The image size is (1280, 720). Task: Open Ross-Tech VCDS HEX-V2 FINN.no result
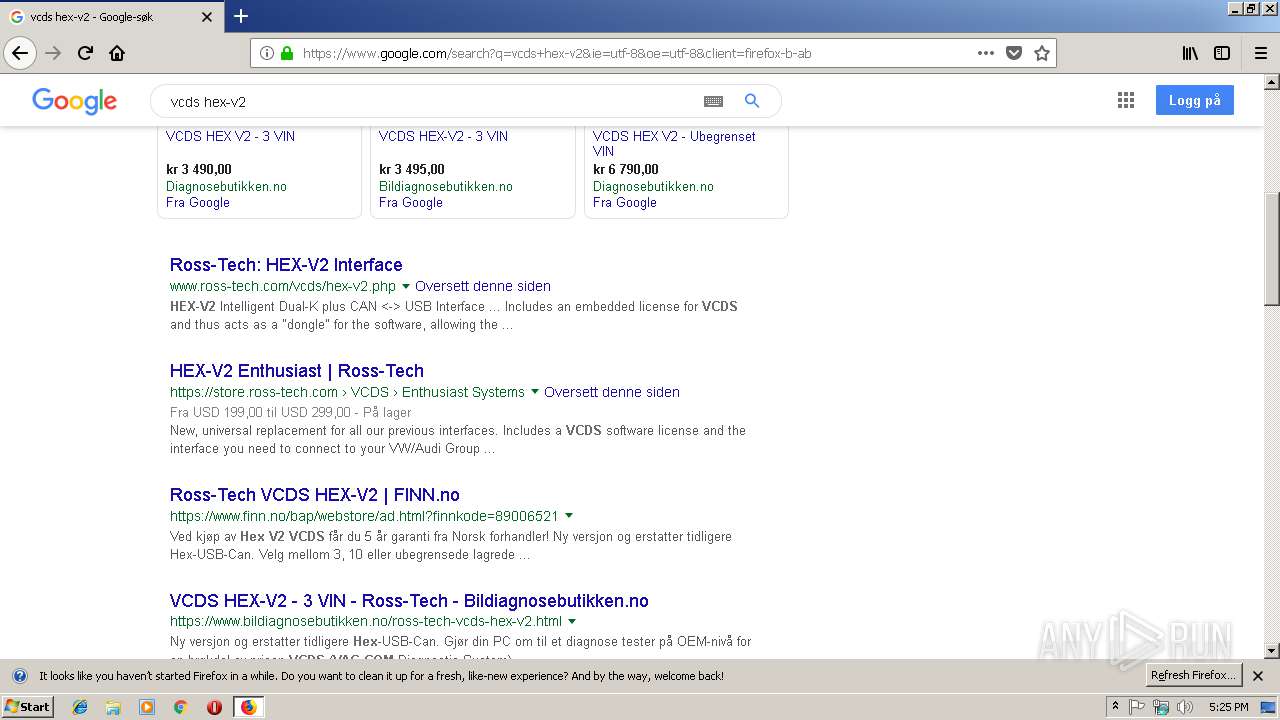tap(315, 495)
